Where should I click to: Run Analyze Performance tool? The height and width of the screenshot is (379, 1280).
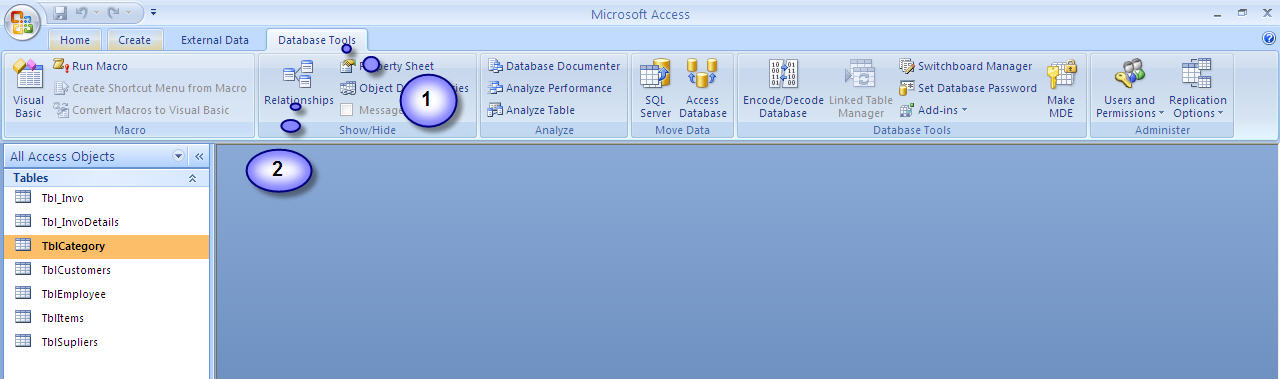point(550,88)
